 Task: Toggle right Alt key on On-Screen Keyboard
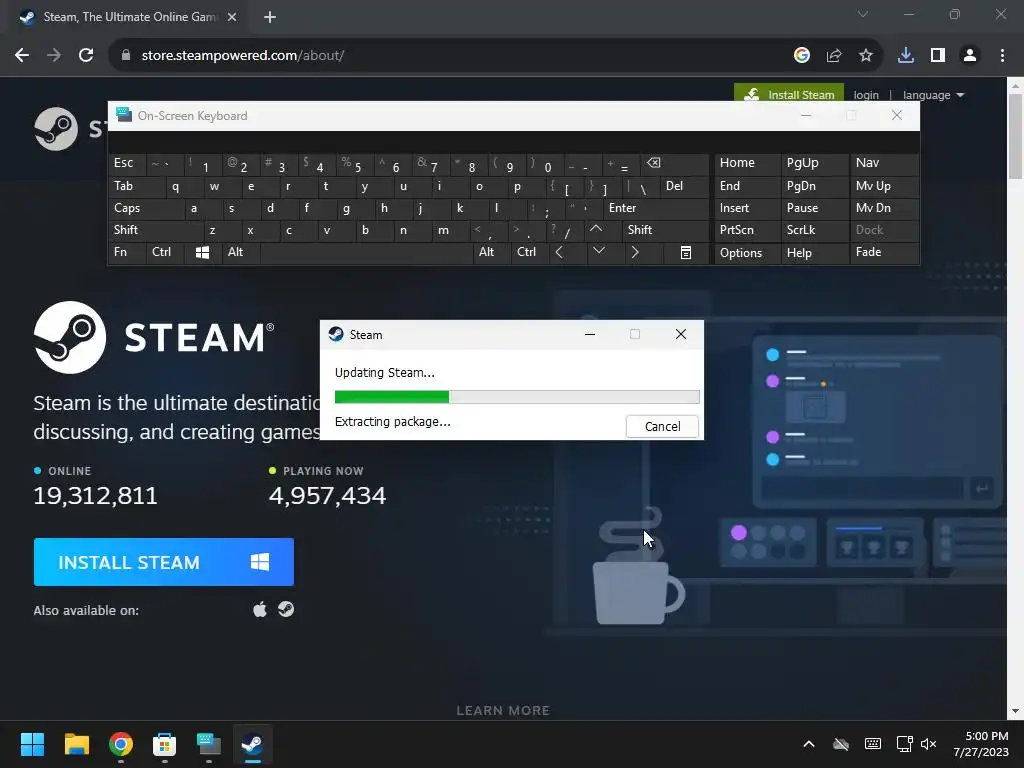coord(492,252)
